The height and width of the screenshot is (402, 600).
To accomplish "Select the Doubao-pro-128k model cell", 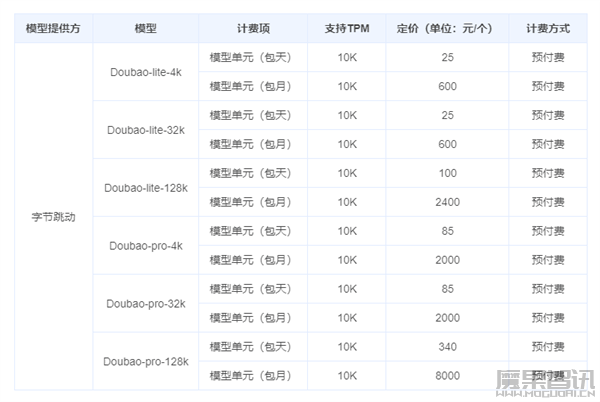I will pyautogui.click(x=146, y=361).
